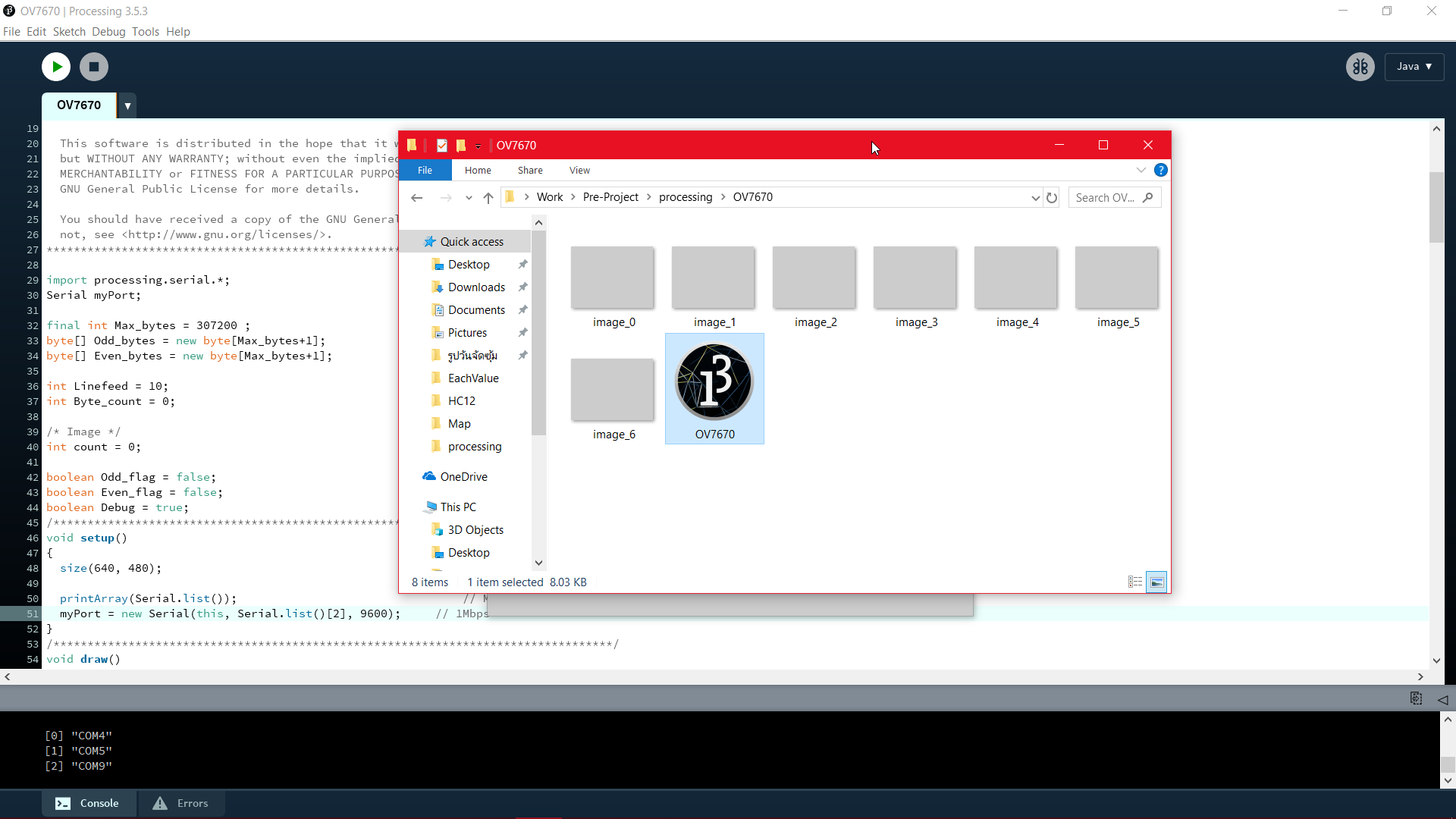Switch to Details view icon

(1135, 582)
